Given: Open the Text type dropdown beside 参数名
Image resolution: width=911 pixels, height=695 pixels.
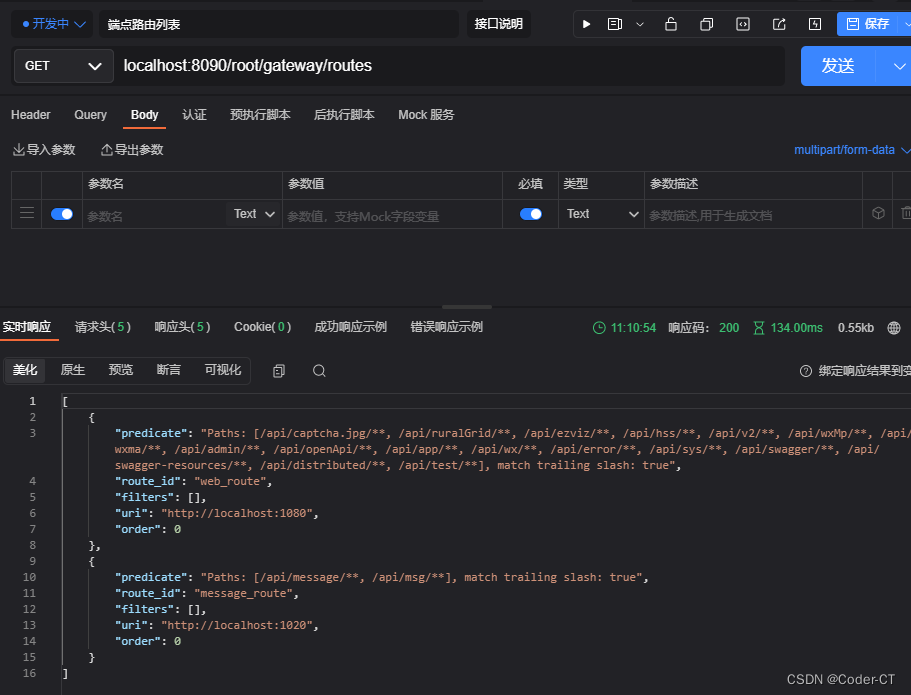Looking at the screenshot, I should pos(254,214).
